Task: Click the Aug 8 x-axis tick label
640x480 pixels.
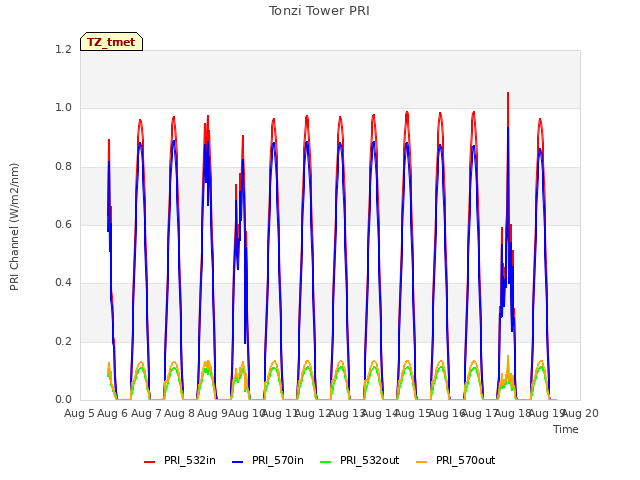Action: [x=180, y=413]
